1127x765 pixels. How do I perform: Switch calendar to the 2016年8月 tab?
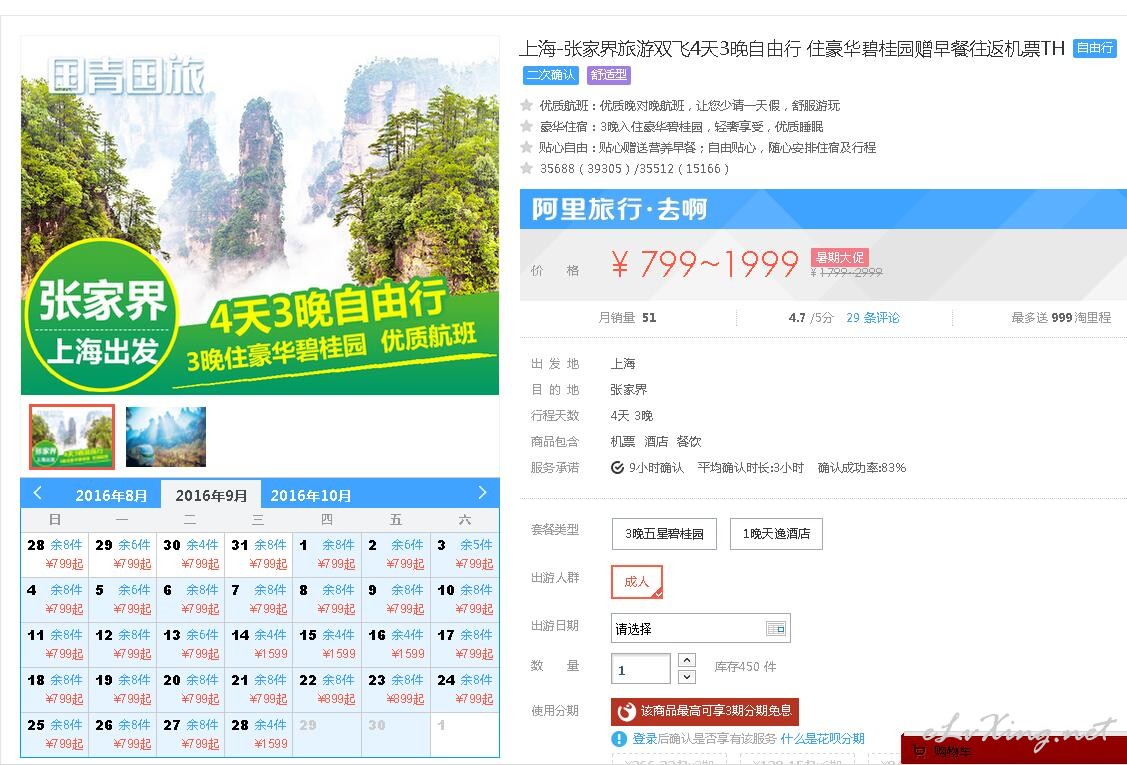pos(111,495)
